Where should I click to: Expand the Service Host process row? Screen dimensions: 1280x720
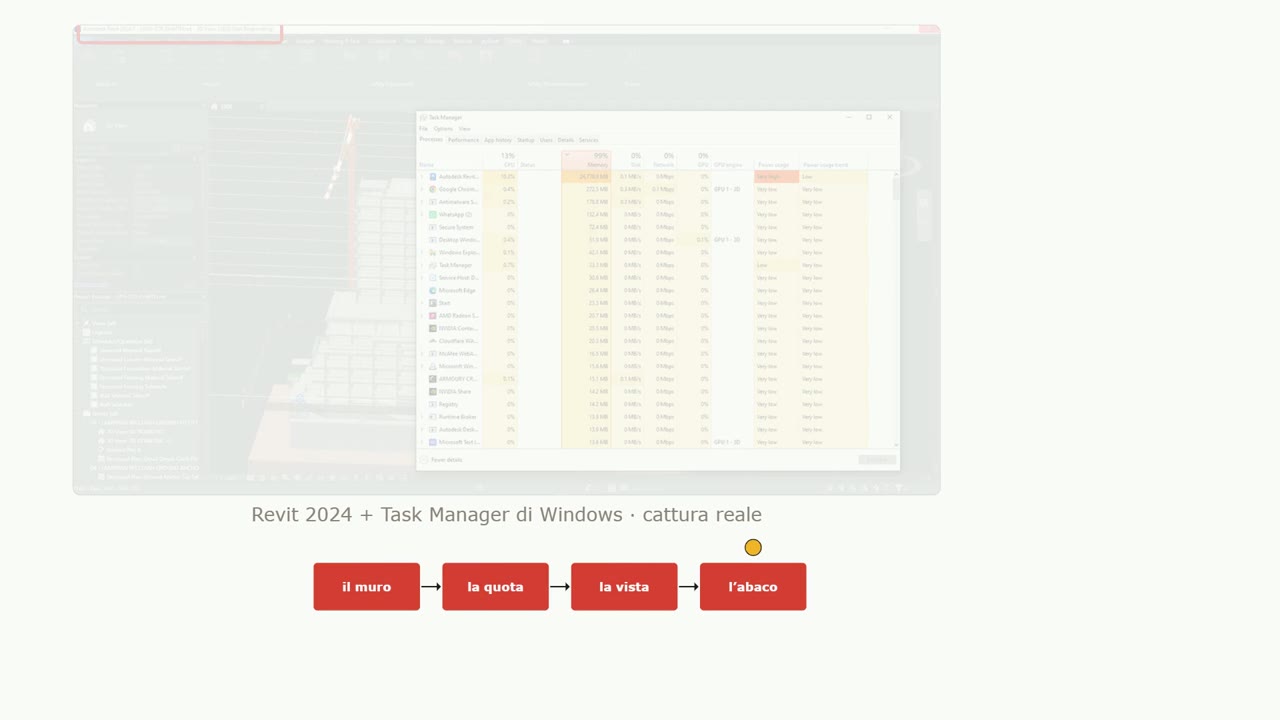tap(422, 278)
